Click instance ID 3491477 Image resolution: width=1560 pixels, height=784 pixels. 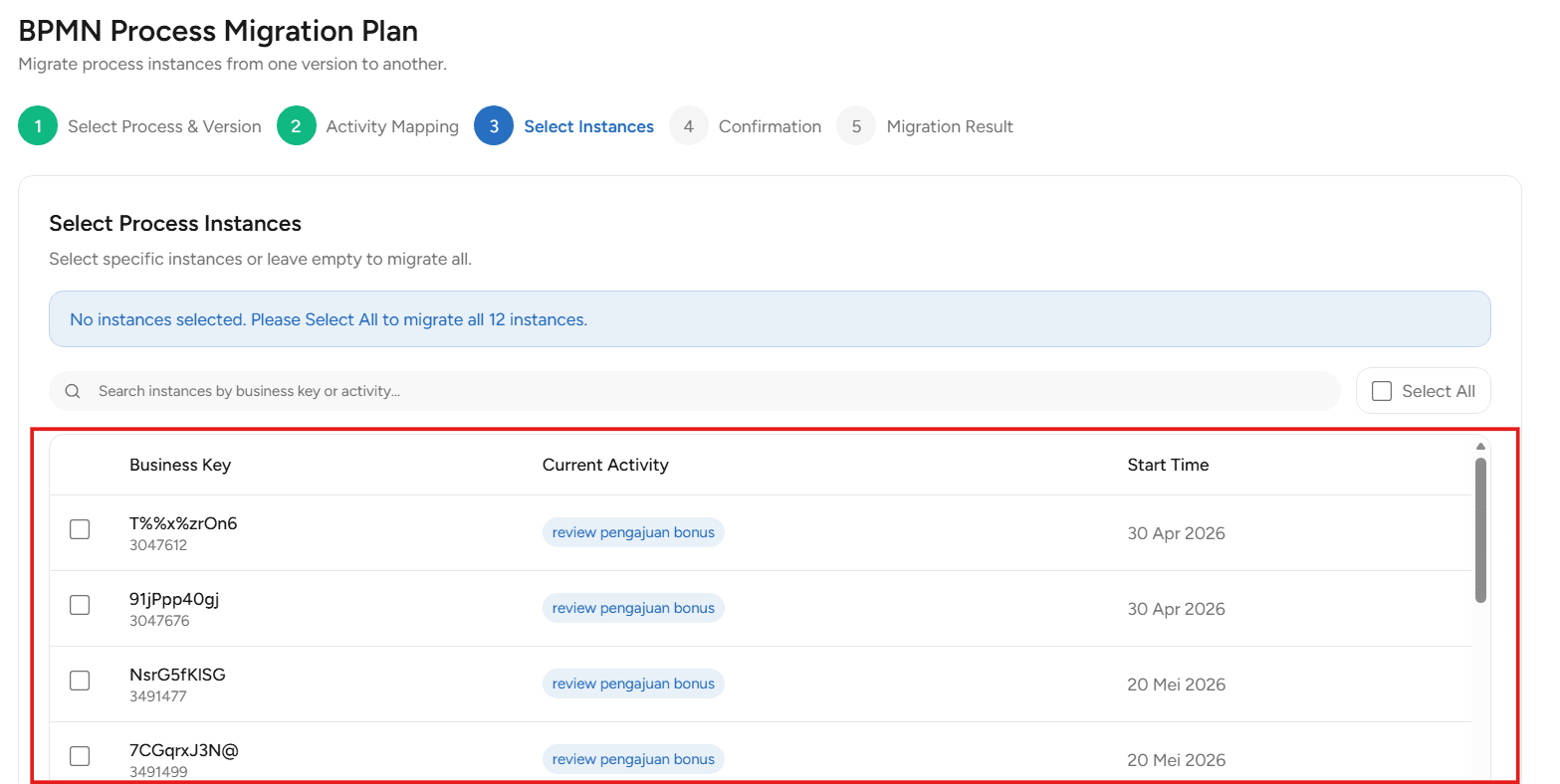click(158, 696)
